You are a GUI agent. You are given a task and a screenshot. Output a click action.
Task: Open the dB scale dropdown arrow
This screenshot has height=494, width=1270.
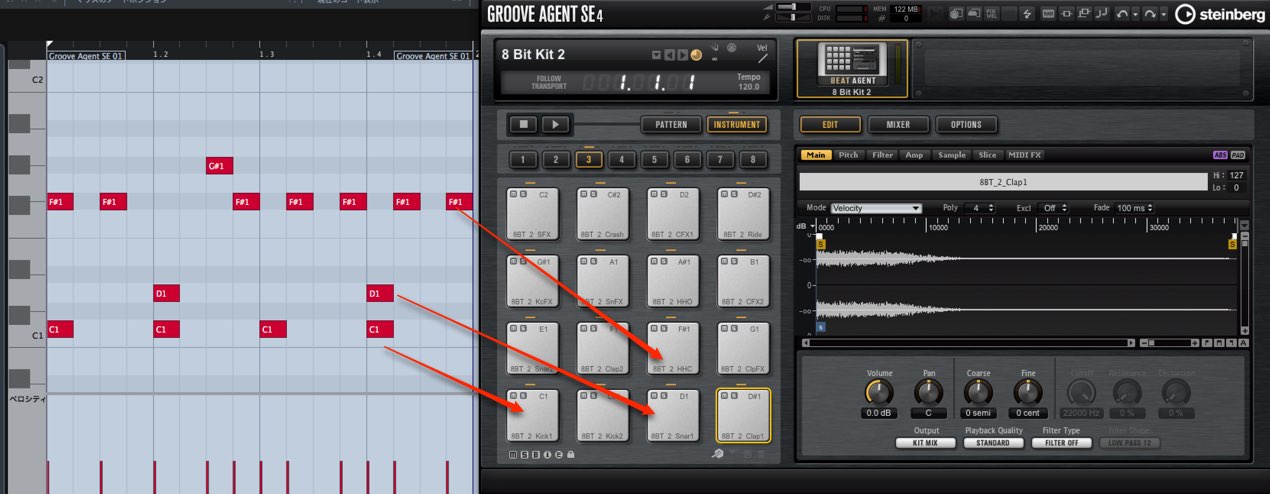pyautogui.click(x=813, y=226)
